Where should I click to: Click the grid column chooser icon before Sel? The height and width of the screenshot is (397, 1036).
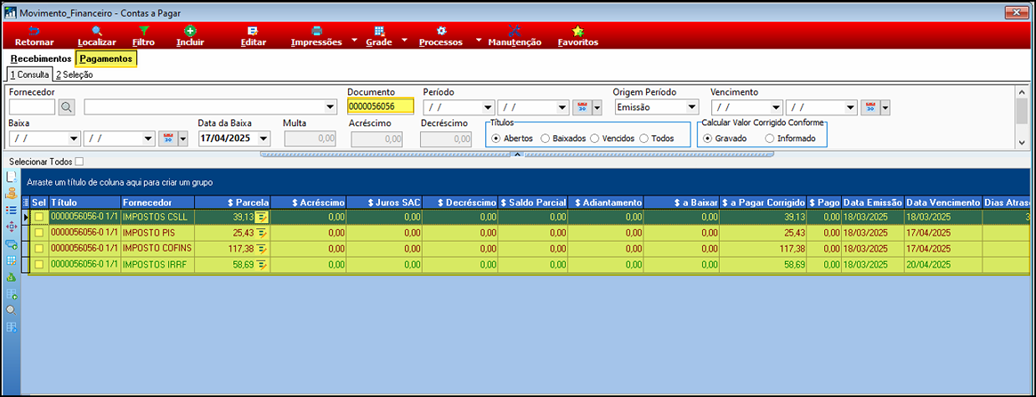pyautogui.click(x=26, y=202)
